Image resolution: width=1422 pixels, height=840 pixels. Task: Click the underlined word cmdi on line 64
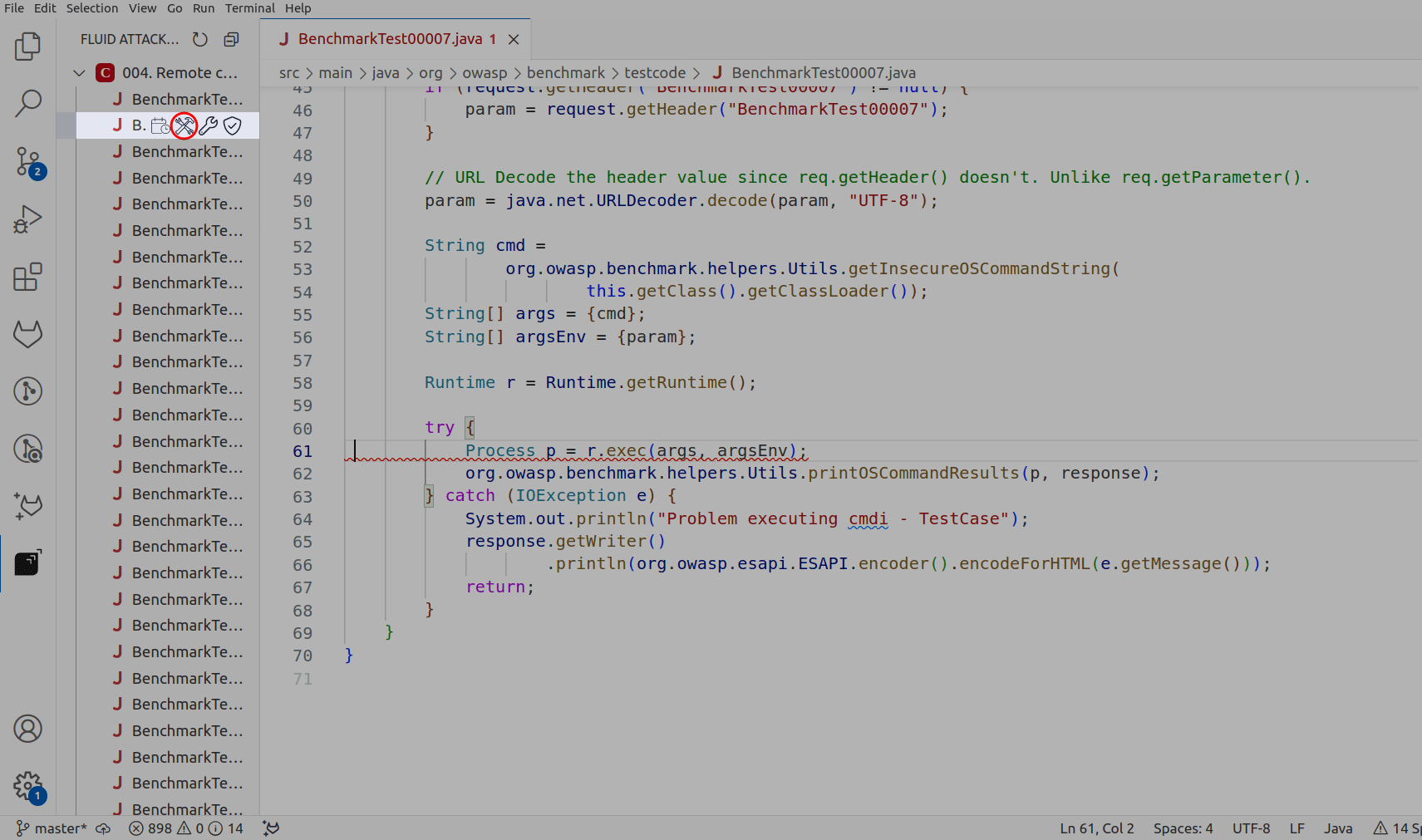coord(868,518)
